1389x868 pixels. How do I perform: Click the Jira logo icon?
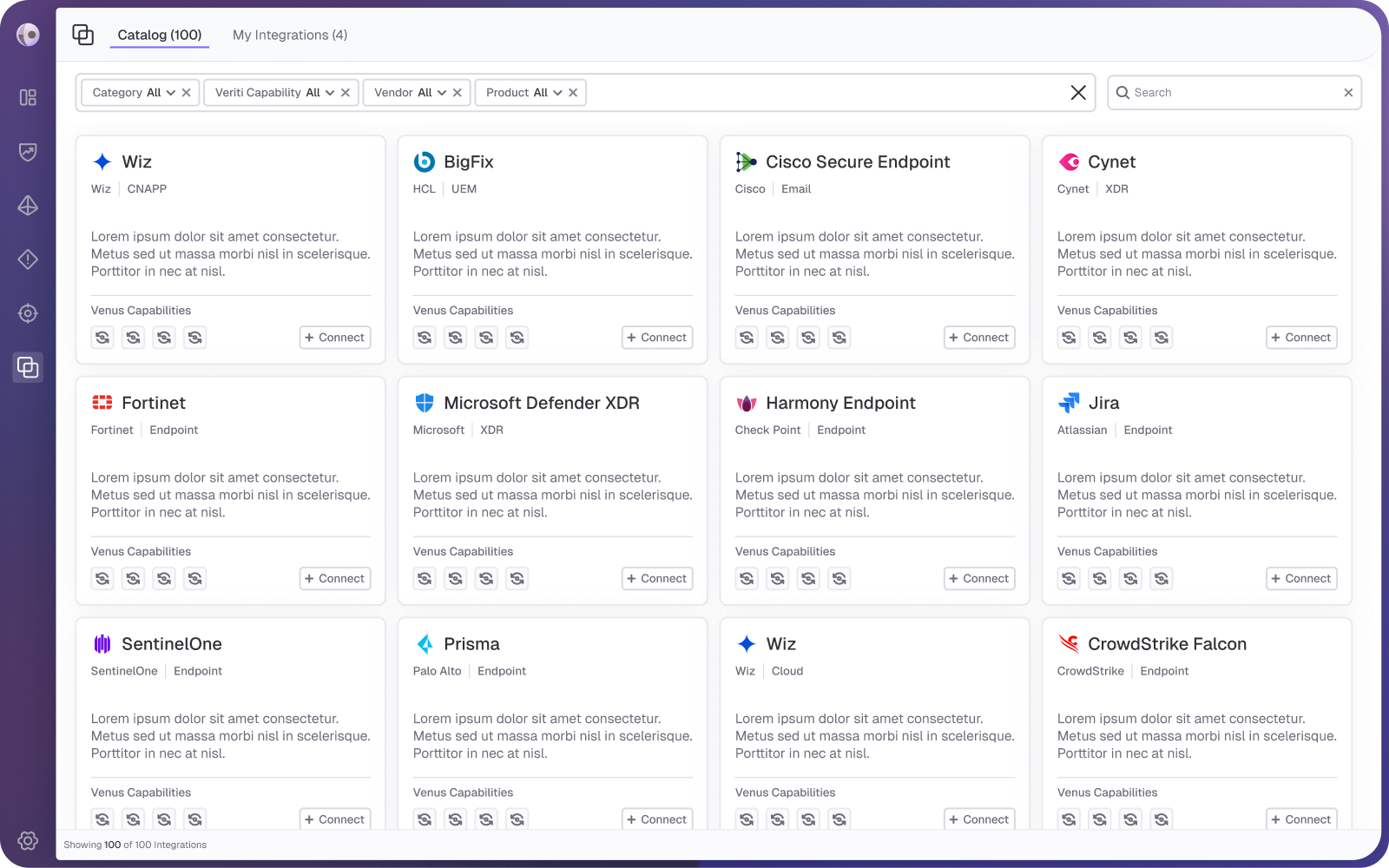point(1069,403)
